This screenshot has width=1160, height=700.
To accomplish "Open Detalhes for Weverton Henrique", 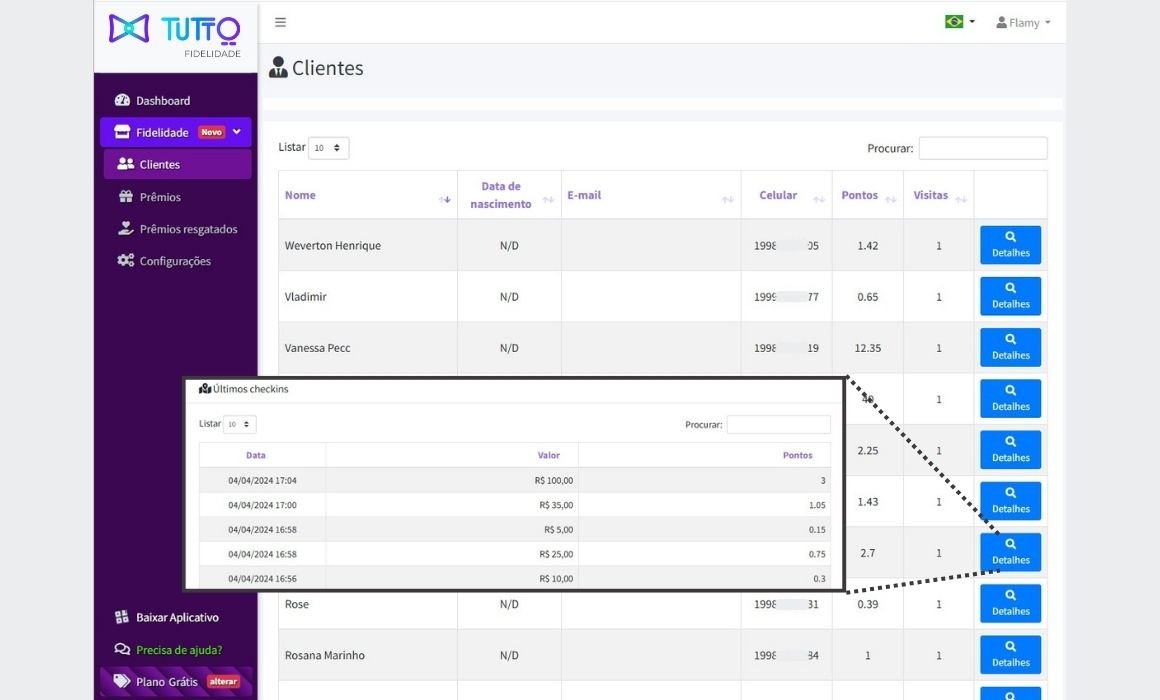I will (x=1010, y=245).
